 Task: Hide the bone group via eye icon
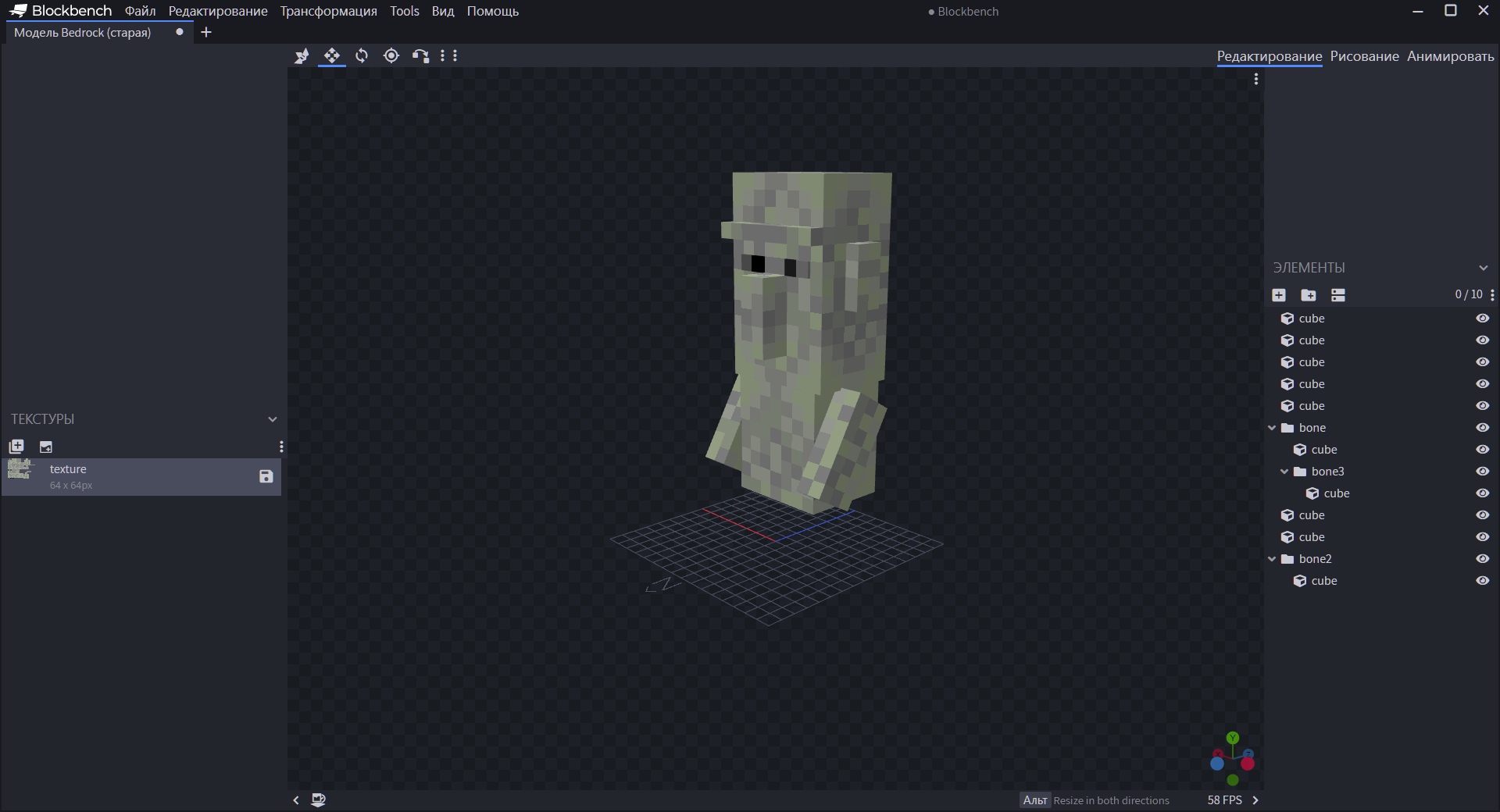[x=1482, y=428]
